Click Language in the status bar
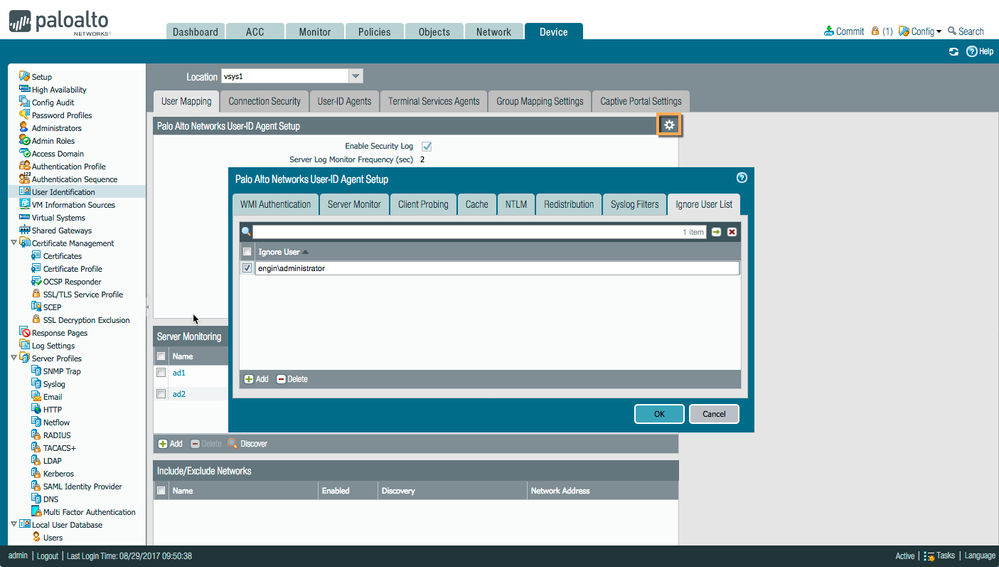999x567 pixels. click(x=979, y=556)
